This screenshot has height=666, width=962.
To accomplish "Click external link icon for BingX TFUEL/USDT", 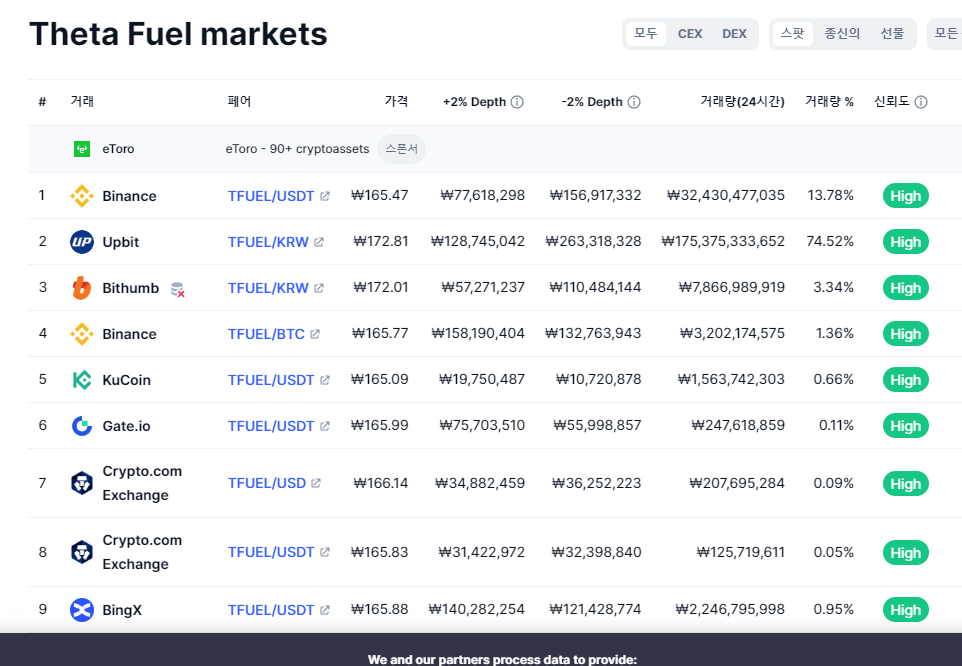I will pos(325,610).
